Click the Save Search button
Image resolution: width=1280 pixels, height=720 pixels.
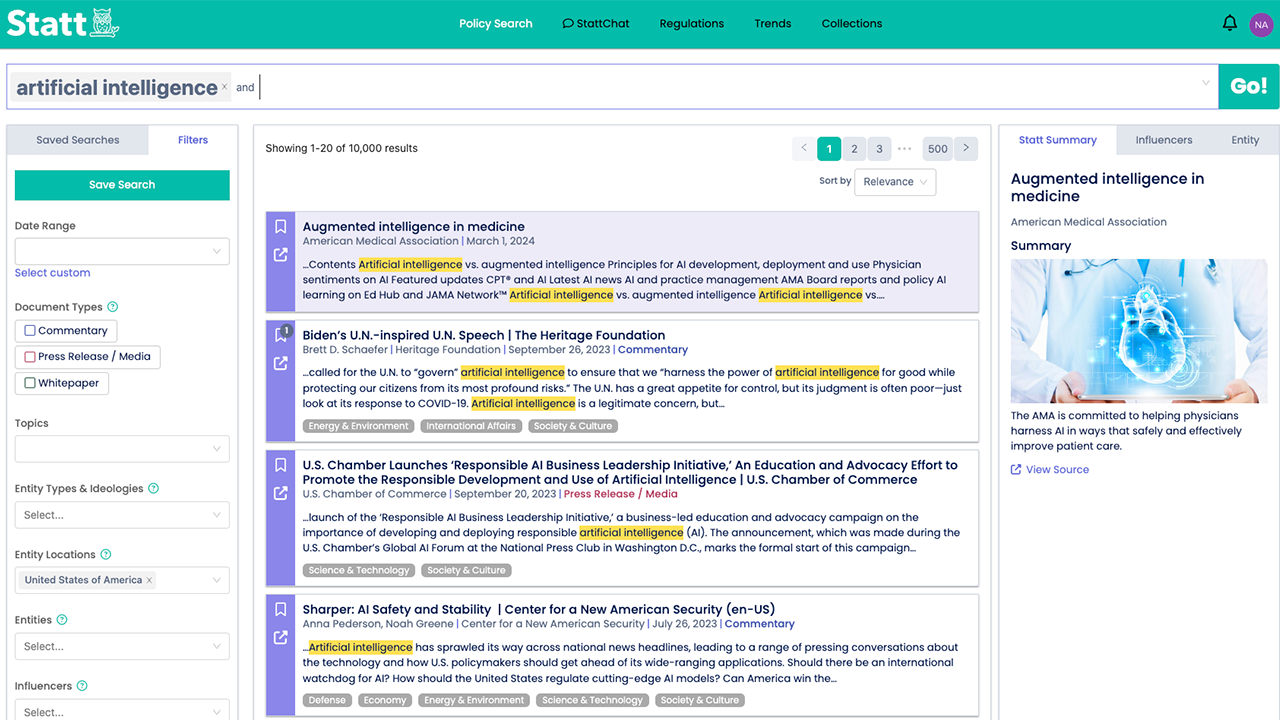tap(122, 185)
